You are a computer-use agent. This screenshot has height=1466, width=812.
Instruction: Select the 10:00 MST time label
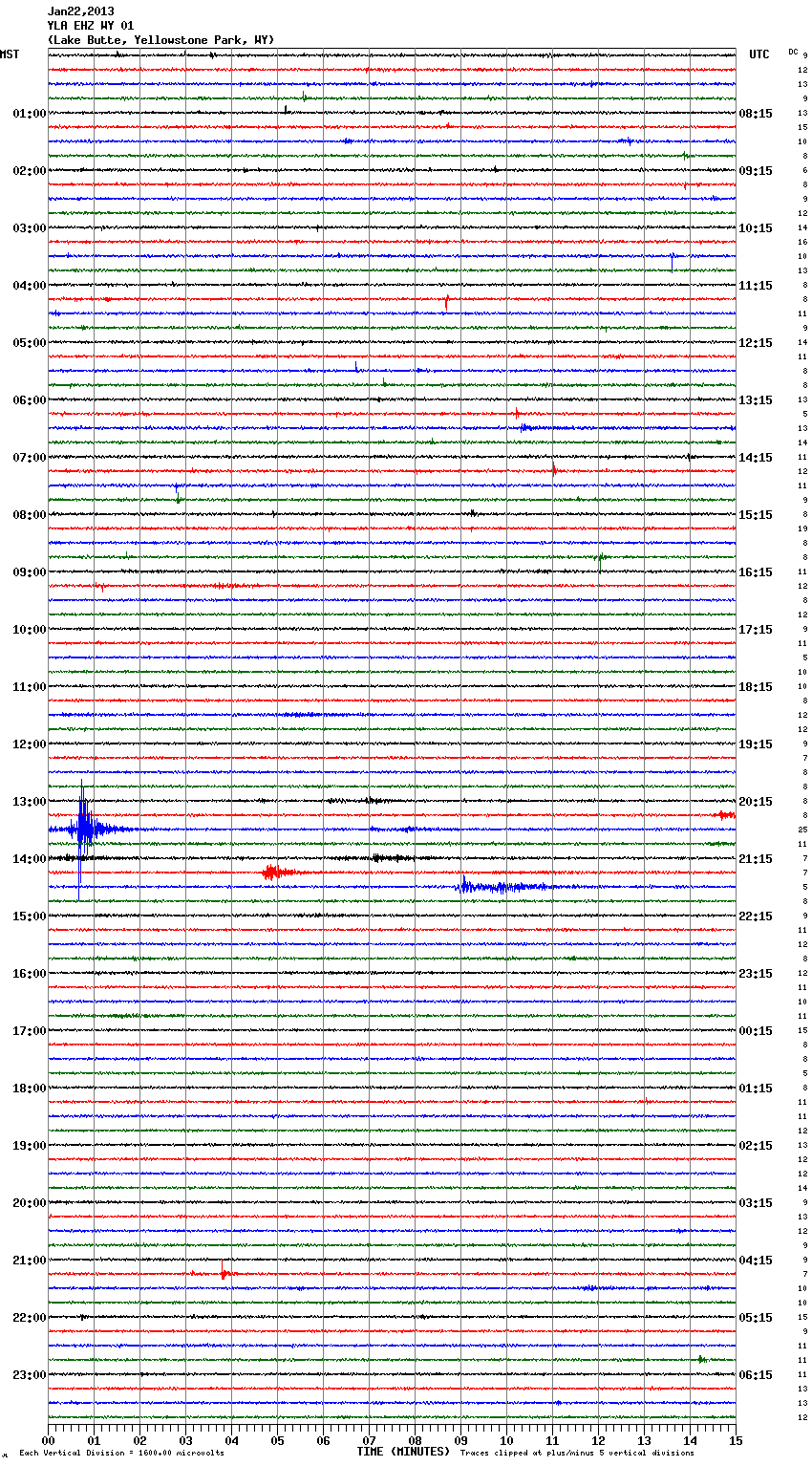click(x=30, y=630)
